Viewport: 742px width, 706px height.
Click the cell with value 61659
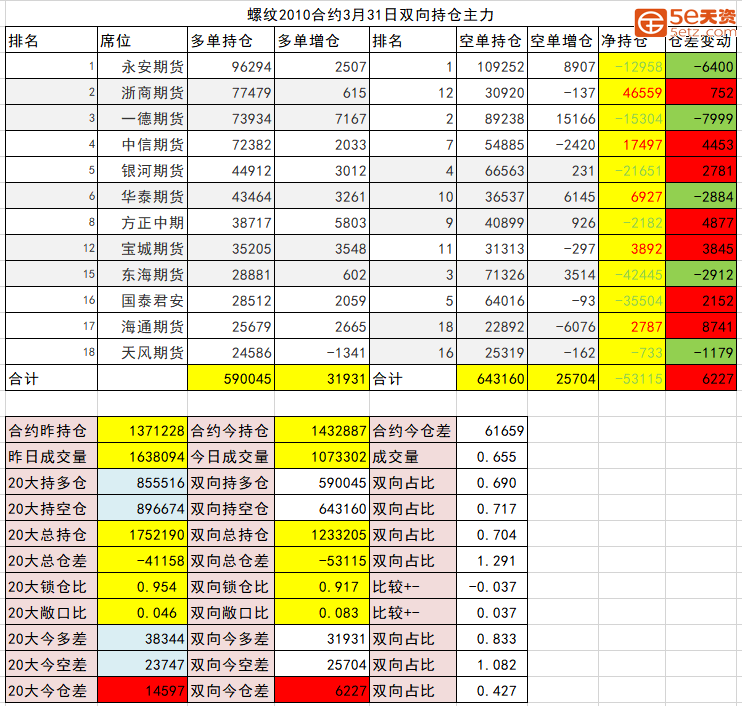click(x=492, y=431)
